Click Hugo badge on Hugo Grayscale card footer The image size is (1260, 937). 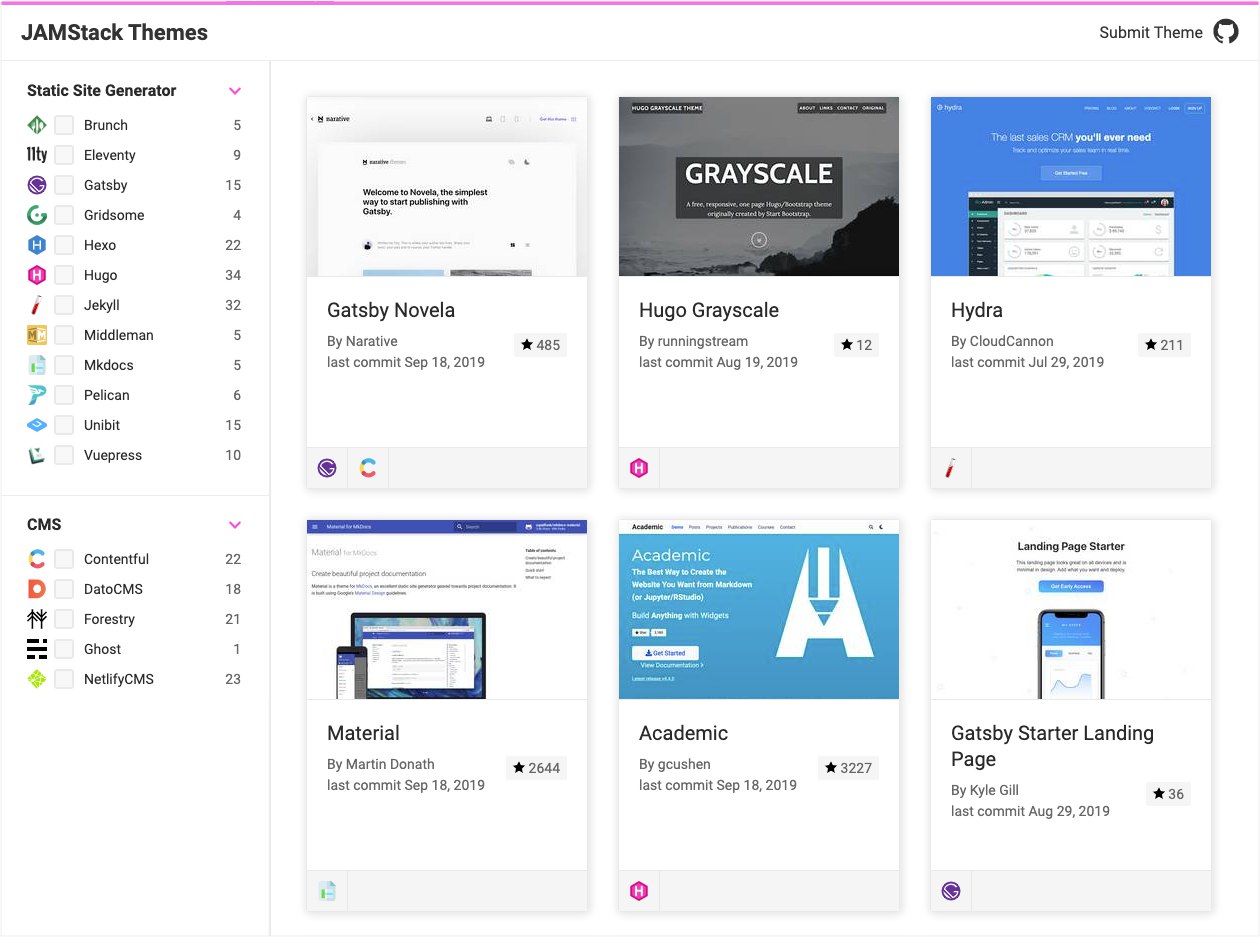click(639, 467)
